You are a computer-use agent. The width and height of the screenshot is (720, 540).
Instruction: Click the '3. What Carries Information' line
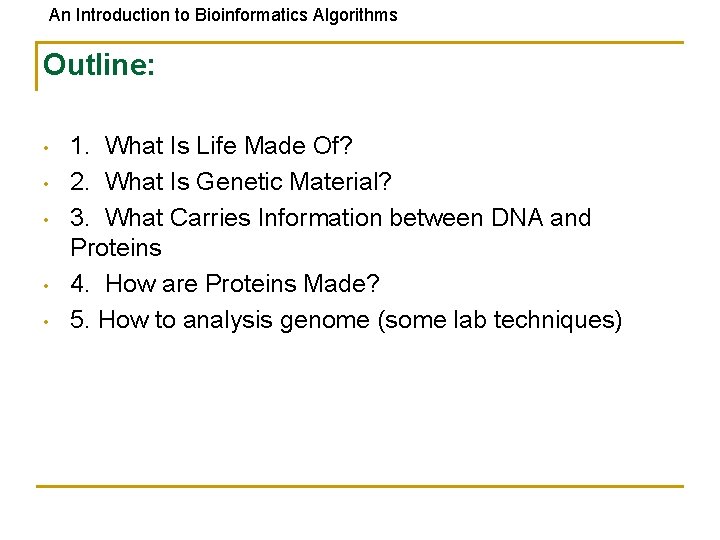[x=330, y=218]
